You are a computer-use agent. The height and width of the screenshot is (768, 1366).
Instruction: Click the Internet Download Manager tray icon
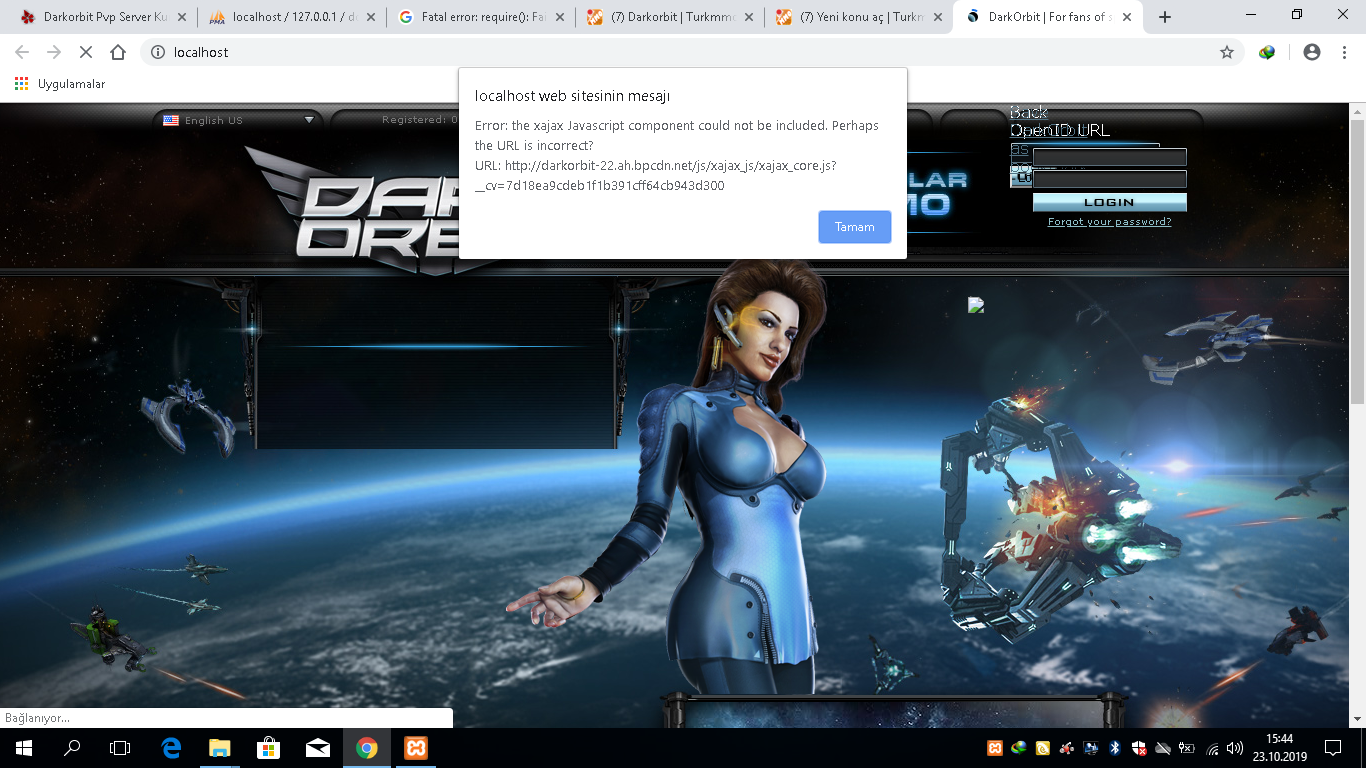[x=1019, y=748]
